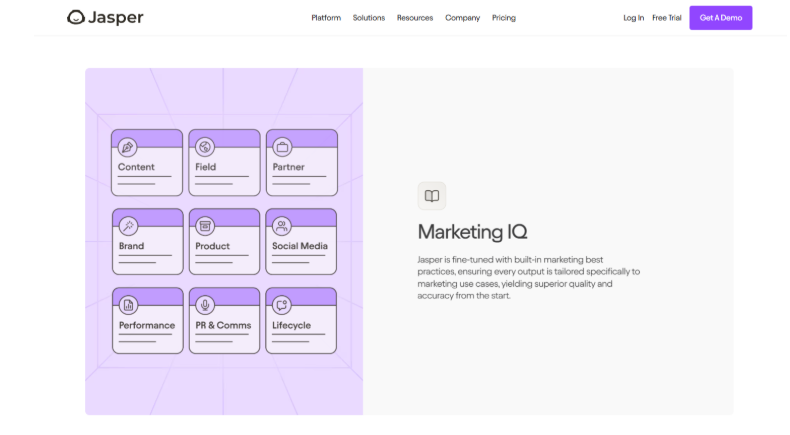Select the PR & Comms card label
Viewport: 790px width, 435px height.
pos(223,325)
